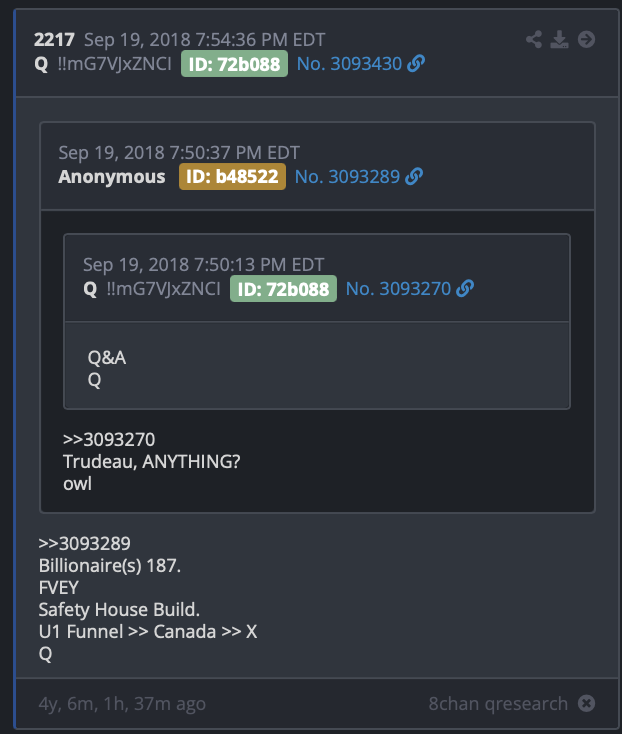Image resolution: width=622 pixels, height=734 pixels.
Task: Click the circled X icon next to 8chan qresearch
Action: 586,703
